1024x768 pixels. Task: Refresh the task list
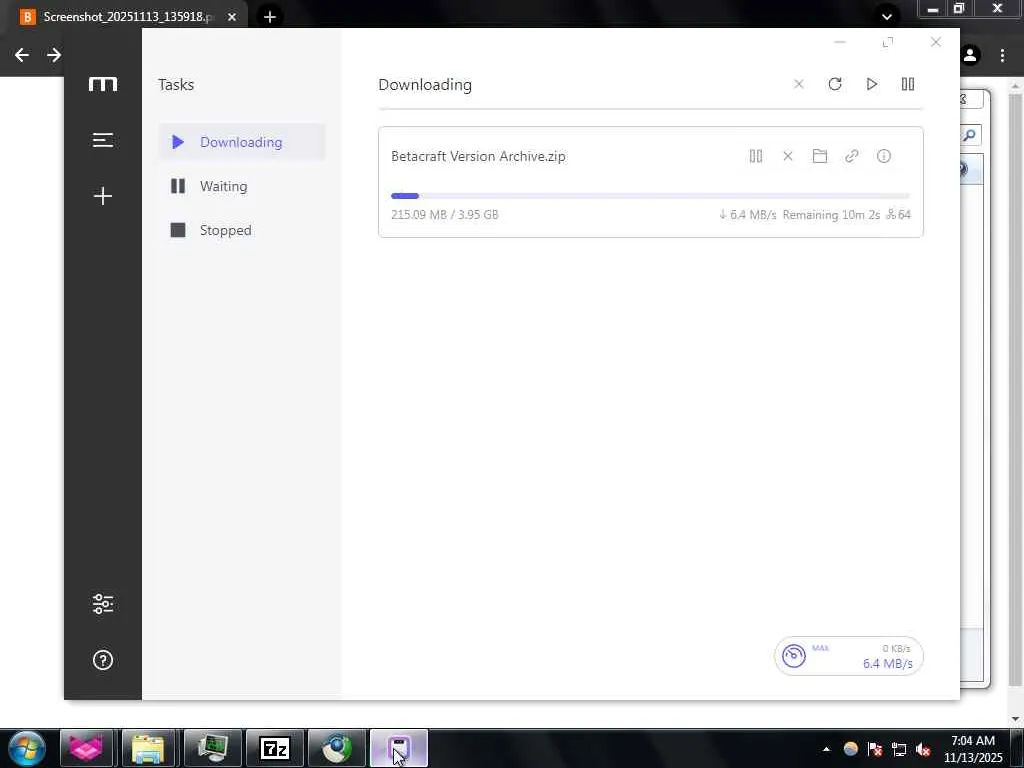835,84
